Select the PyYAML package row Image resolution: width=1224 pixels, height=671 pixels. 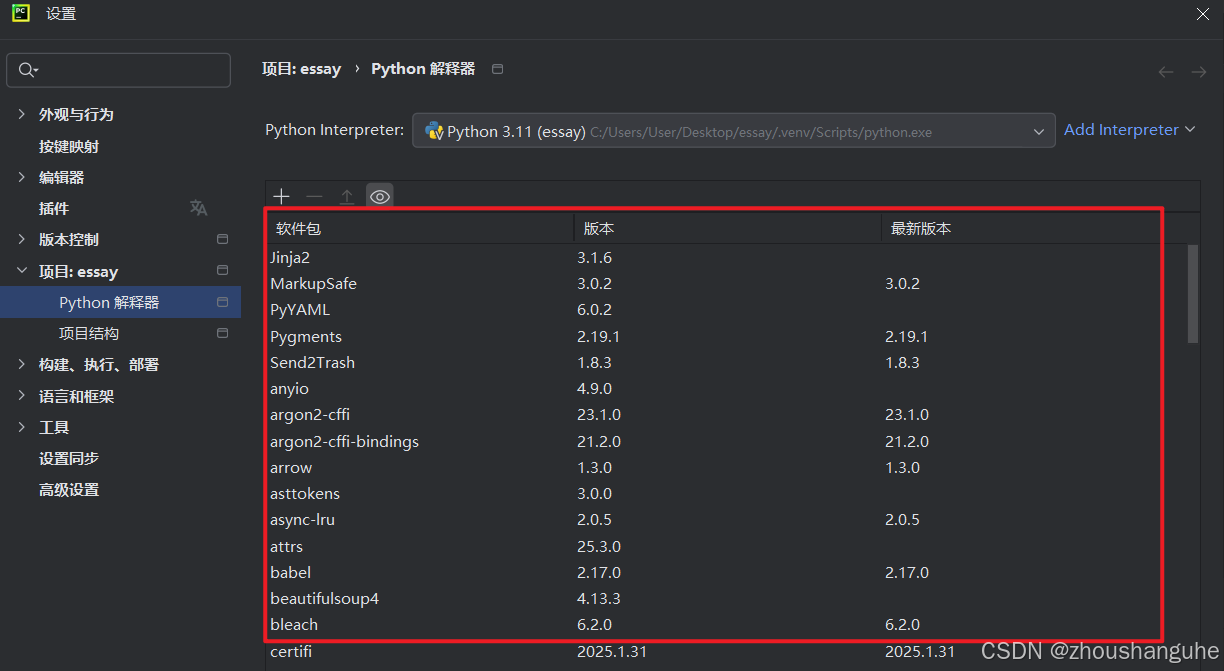725,310
